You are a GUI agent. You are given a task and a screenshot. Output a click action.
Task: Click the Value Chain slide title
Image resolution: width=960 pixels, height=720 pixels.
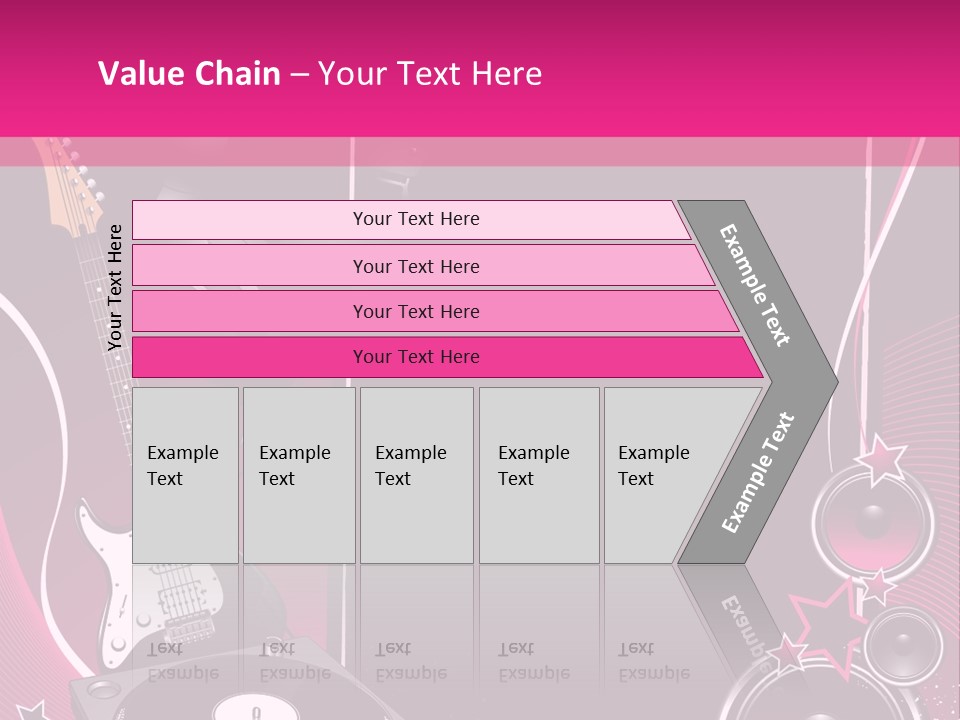point(320,74)
